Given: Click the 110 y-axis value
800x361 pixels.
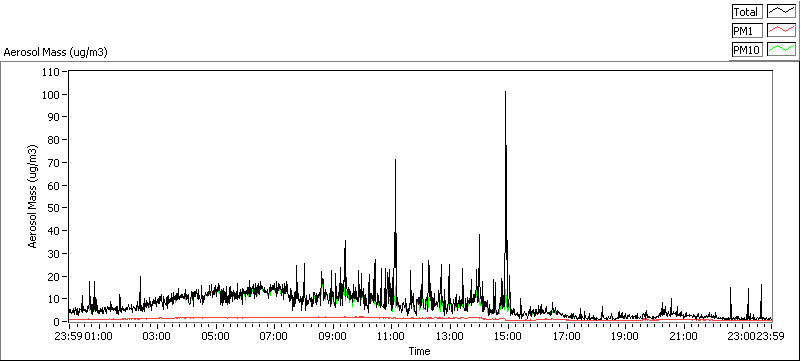Looking at the screenshot, I should click(52, 72).
